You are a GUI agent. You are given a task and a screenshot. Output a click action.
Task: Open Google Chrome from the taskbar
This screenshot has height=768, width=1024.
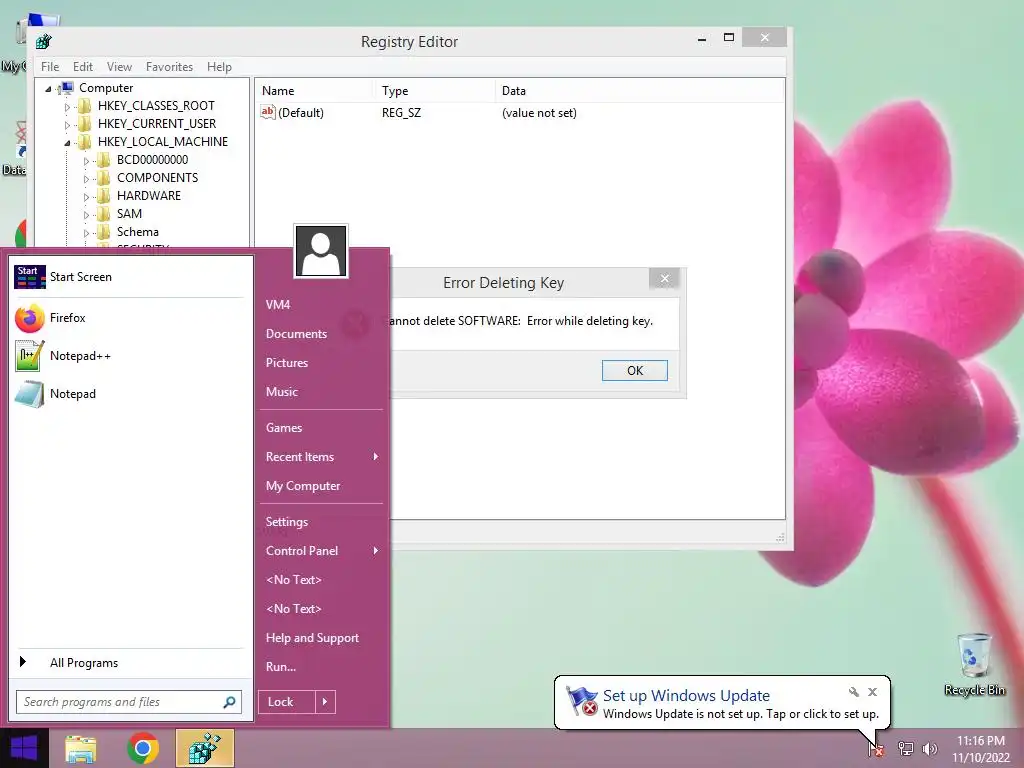click(x=142, y=748)
